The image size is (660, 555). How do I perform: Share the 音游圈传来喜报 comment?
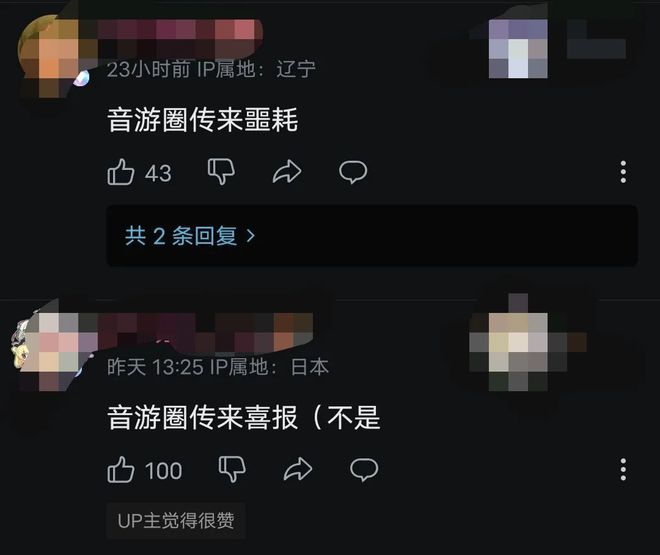(x=298, y=469)
